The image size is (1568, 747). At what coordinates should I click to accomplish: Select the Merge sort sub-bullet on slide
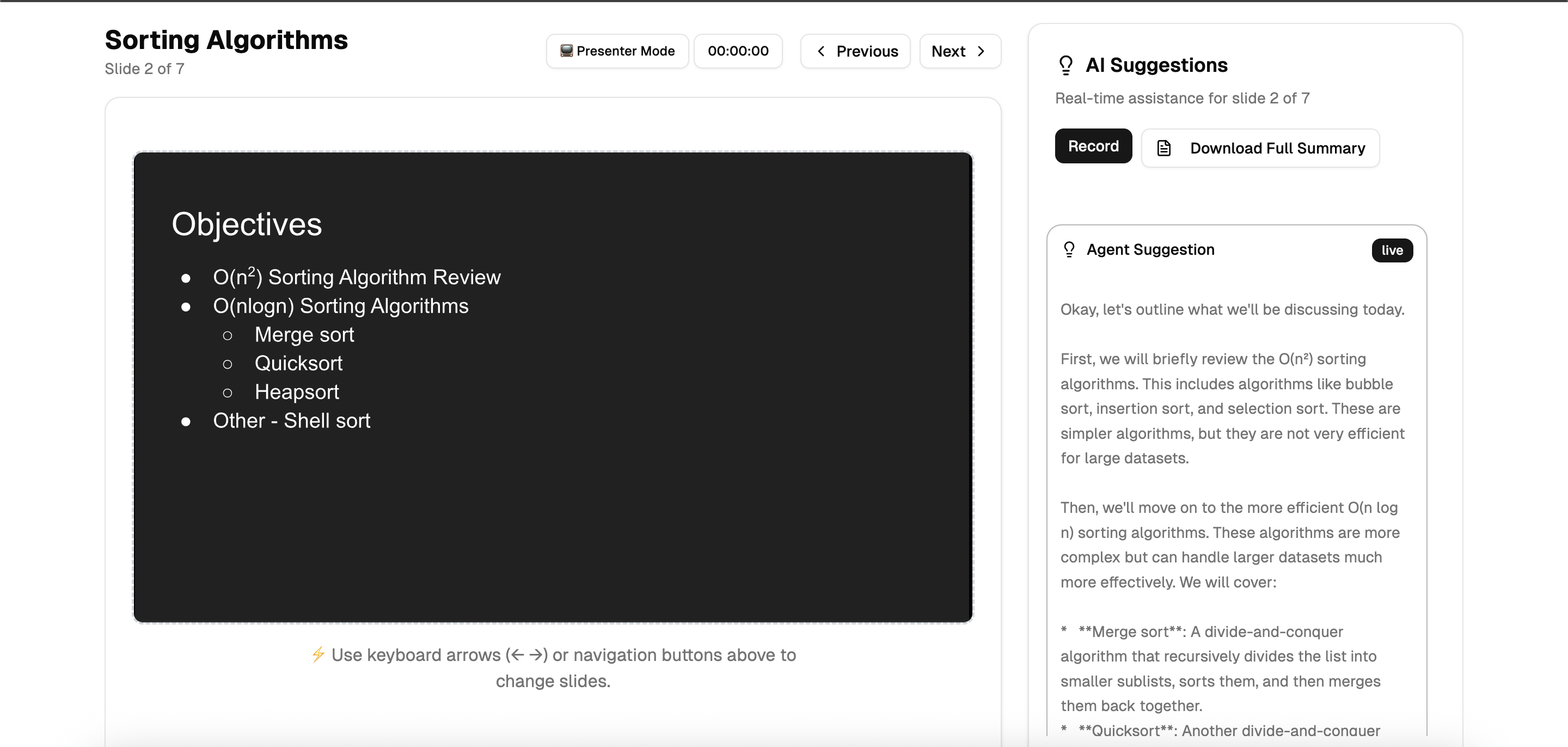(x=304, y=335)
